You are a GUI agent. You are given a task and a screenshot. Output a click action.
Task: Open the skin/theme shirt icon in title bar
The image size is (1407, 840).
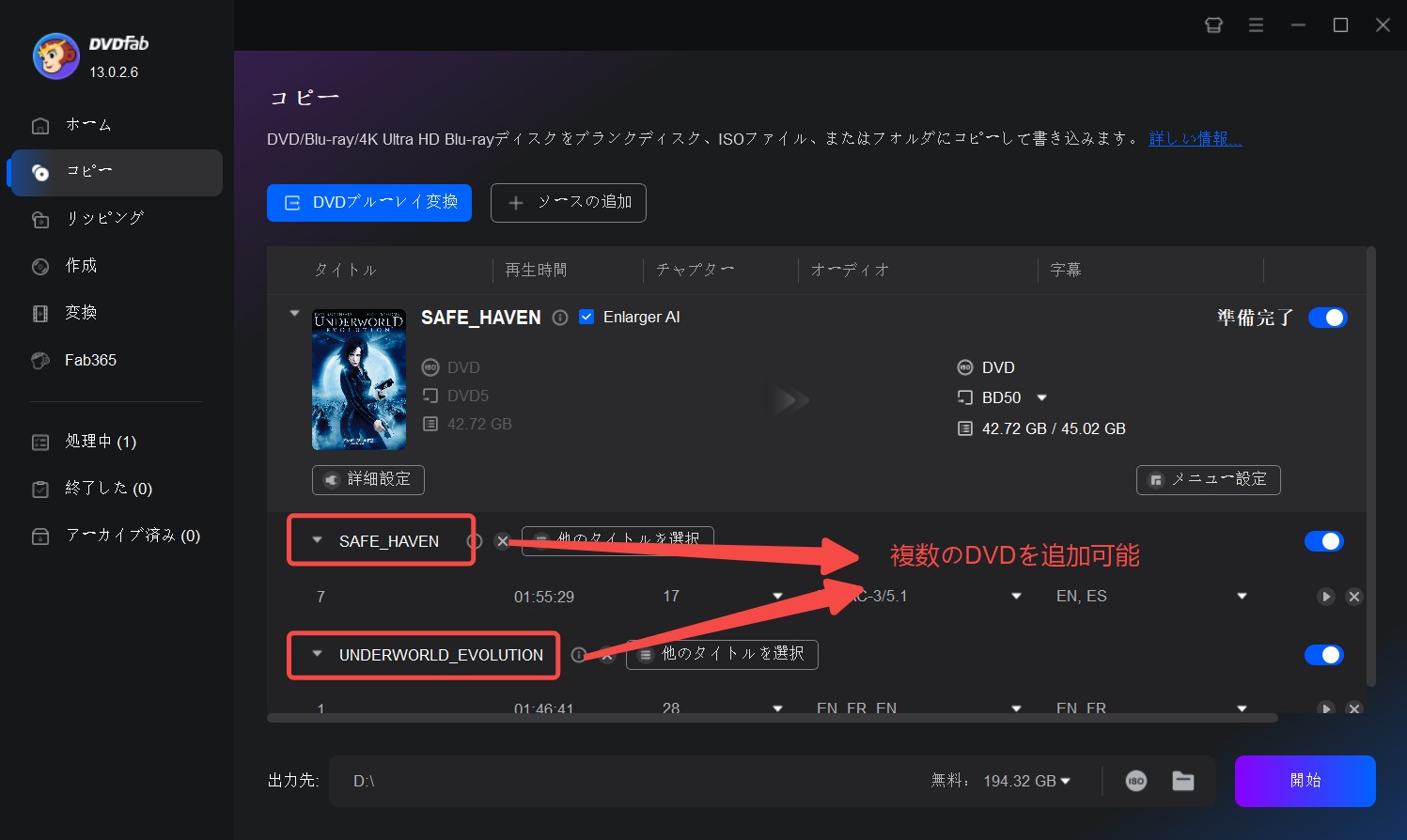[x=1213, y=25]
